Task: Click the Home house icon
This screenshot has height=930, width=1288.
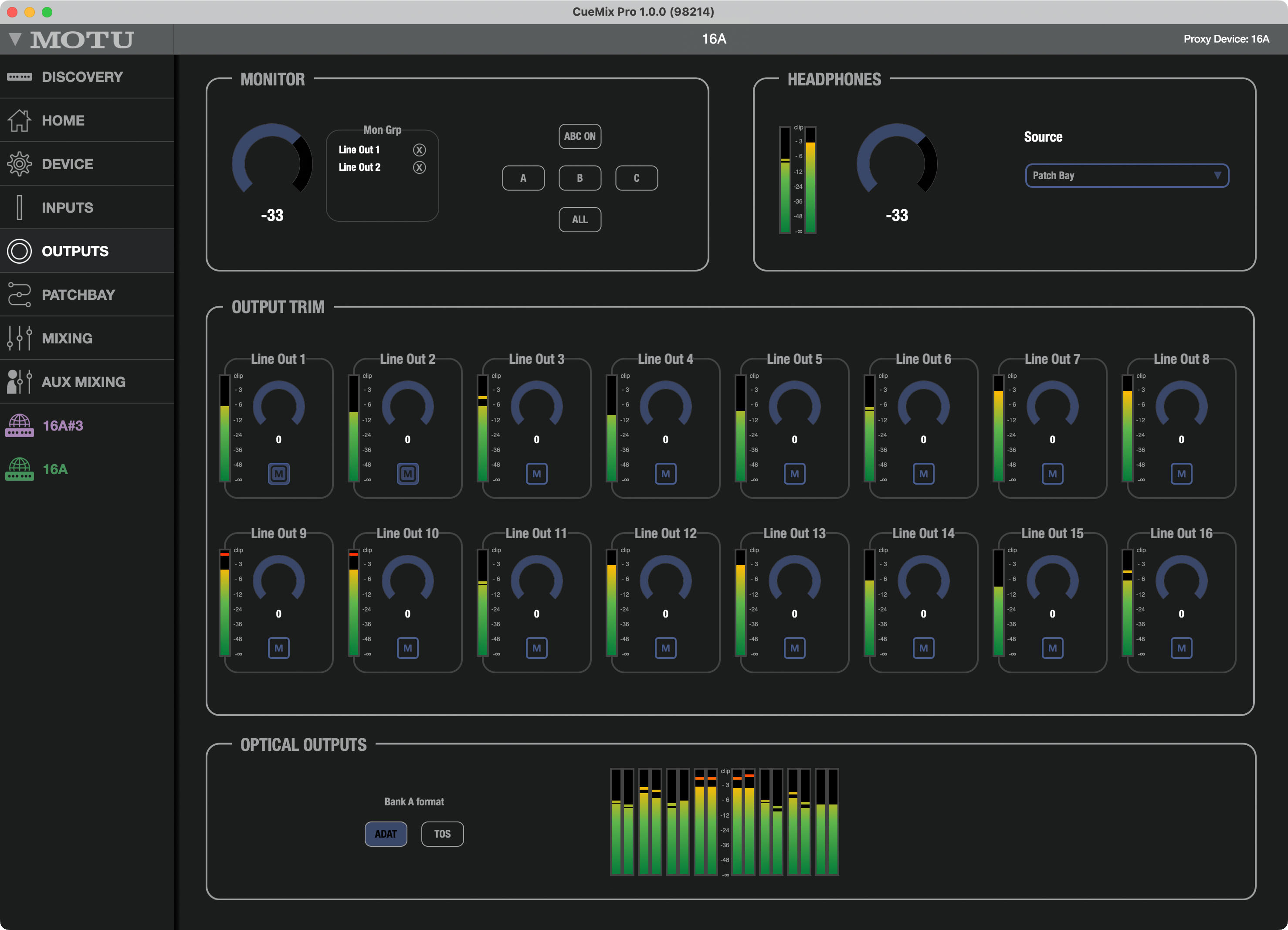Action: tap(19, 120)
